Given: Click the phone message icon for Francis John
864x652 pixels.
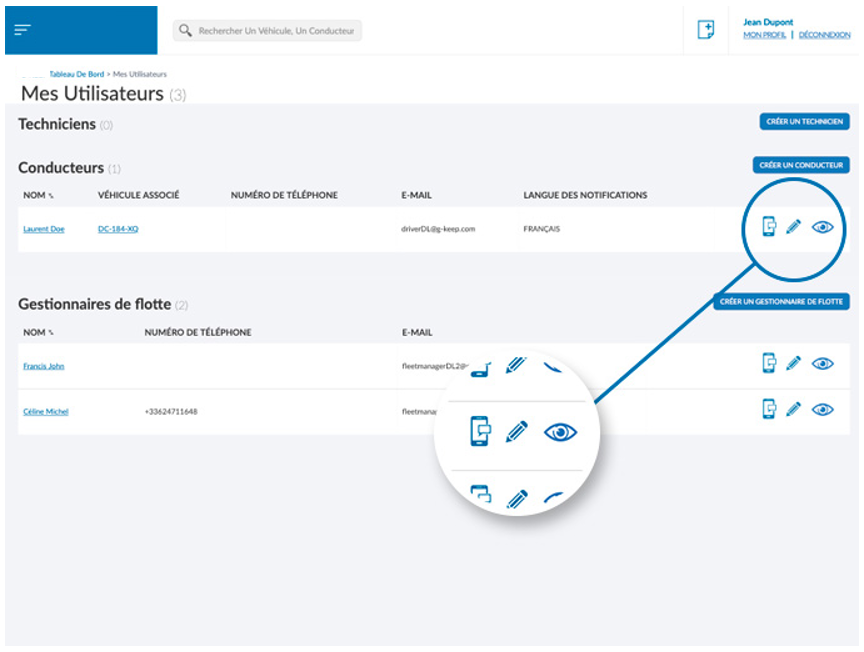Looking at the screenshot, I should 768,363.
